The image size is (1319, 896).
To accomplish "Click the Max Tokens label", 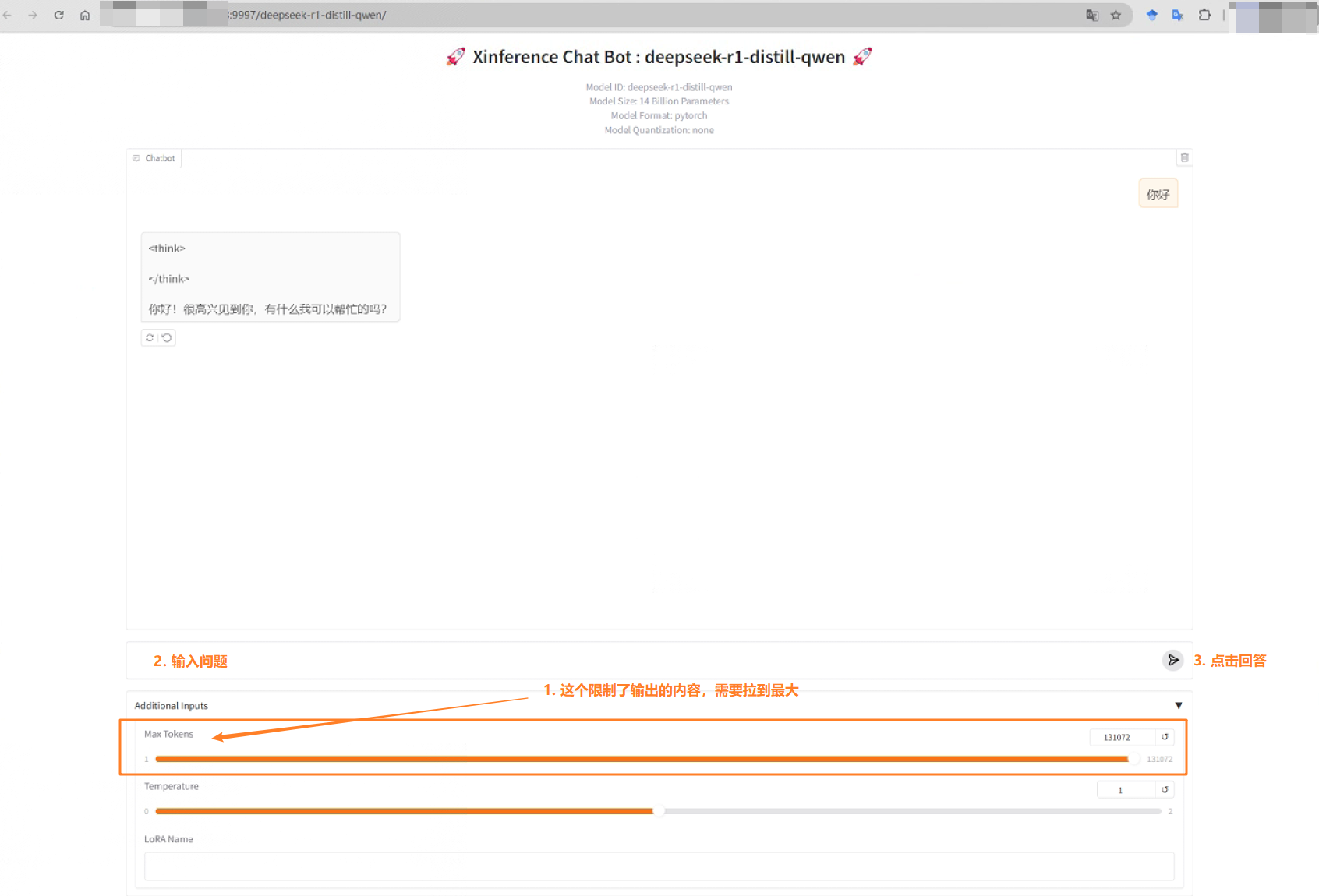I will point(168,734).
